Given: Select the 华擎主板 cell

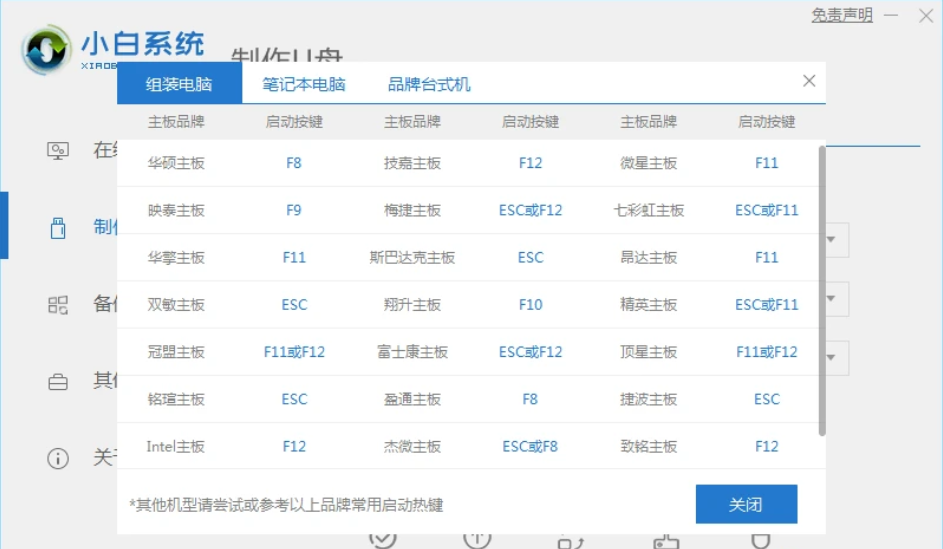Looking at the screenshot, I should coord(176,257).
